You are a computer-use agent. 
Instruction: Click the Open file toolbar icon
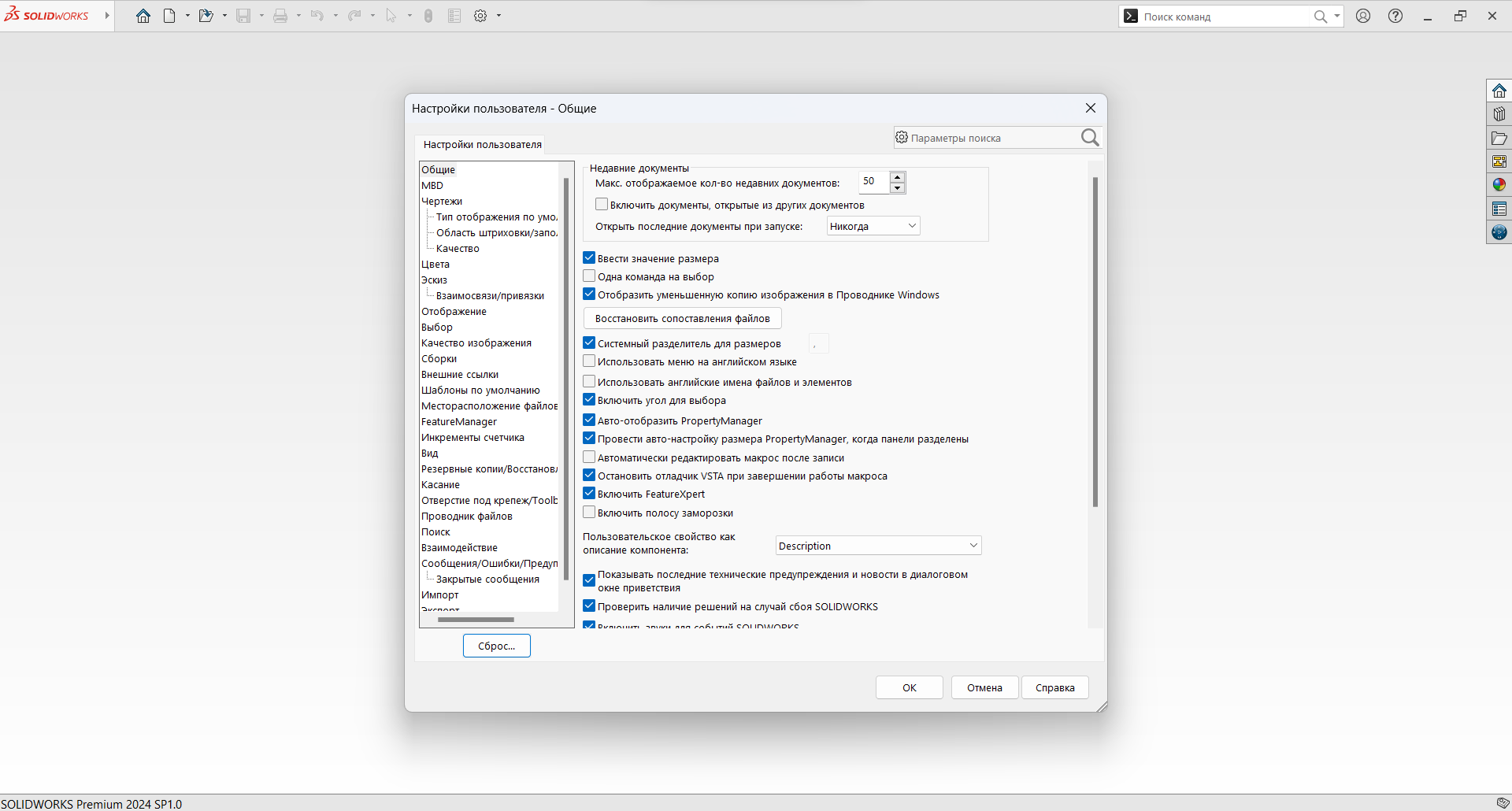[x=206, y=16]
